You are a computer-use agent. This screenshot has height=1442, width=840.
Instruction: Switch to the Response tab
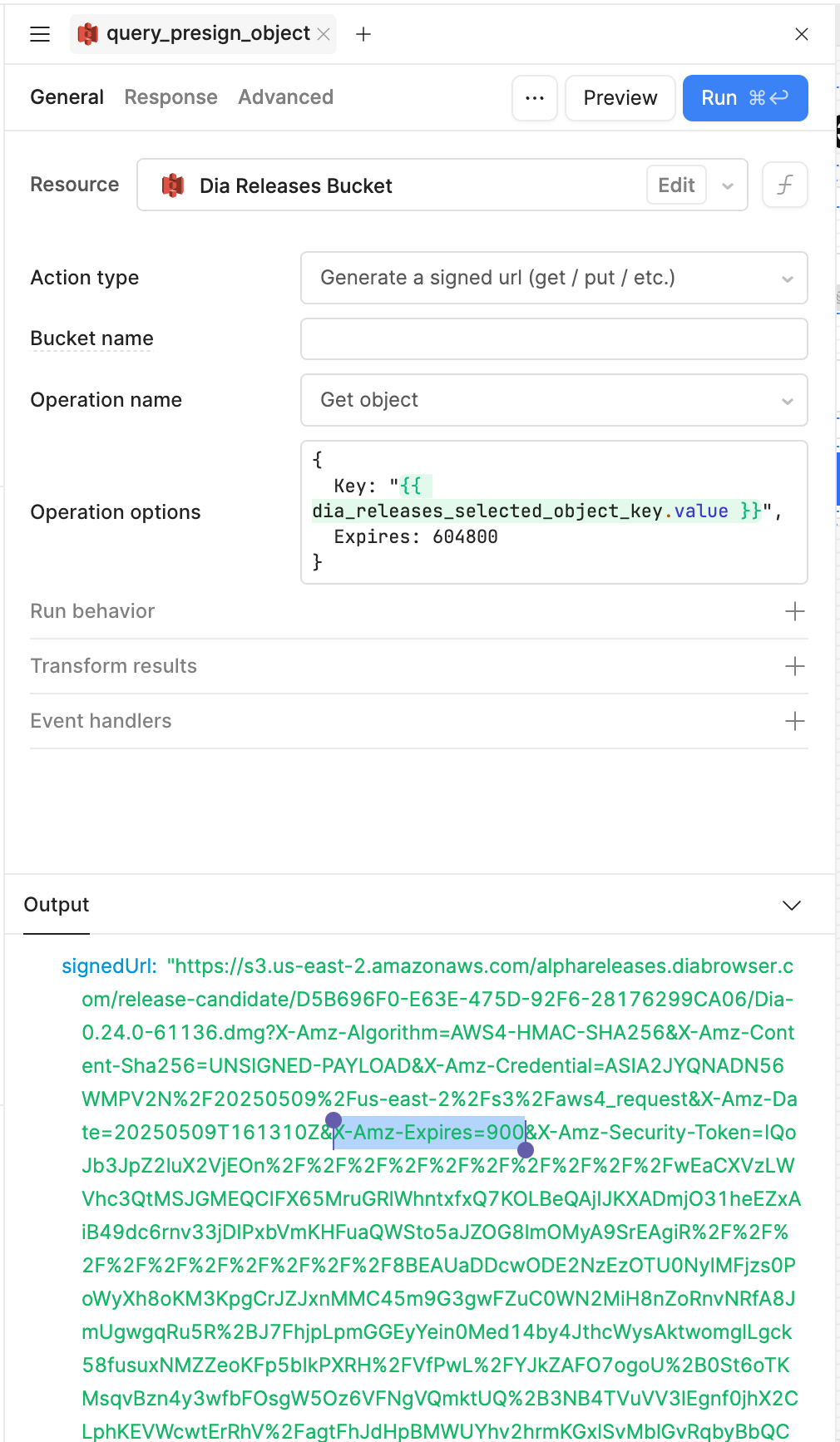pyautogui.click(x=170, y=97)
